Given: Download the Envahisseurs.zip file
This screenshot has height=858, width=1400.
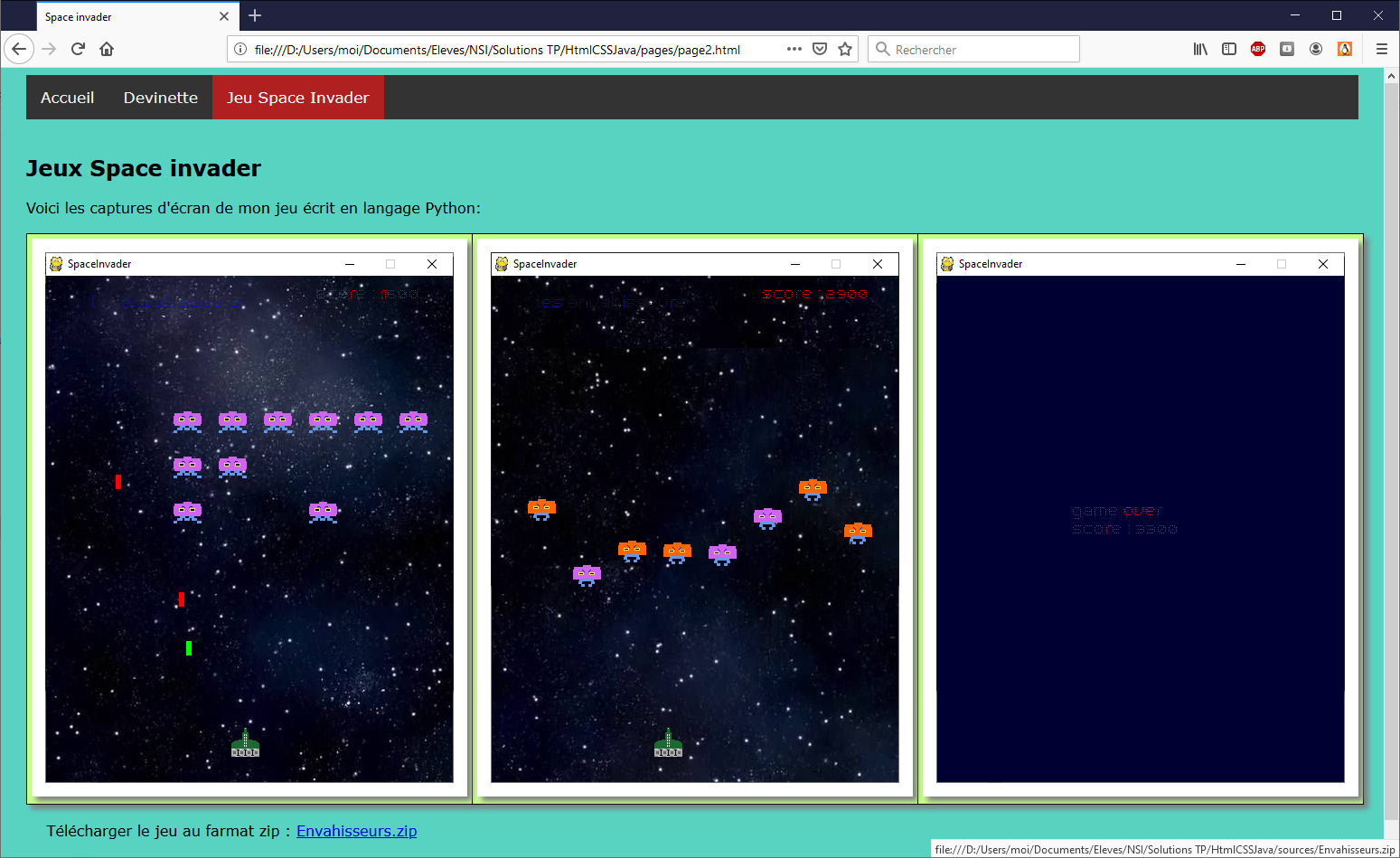Looking at the screenshot, I should 356,831.
